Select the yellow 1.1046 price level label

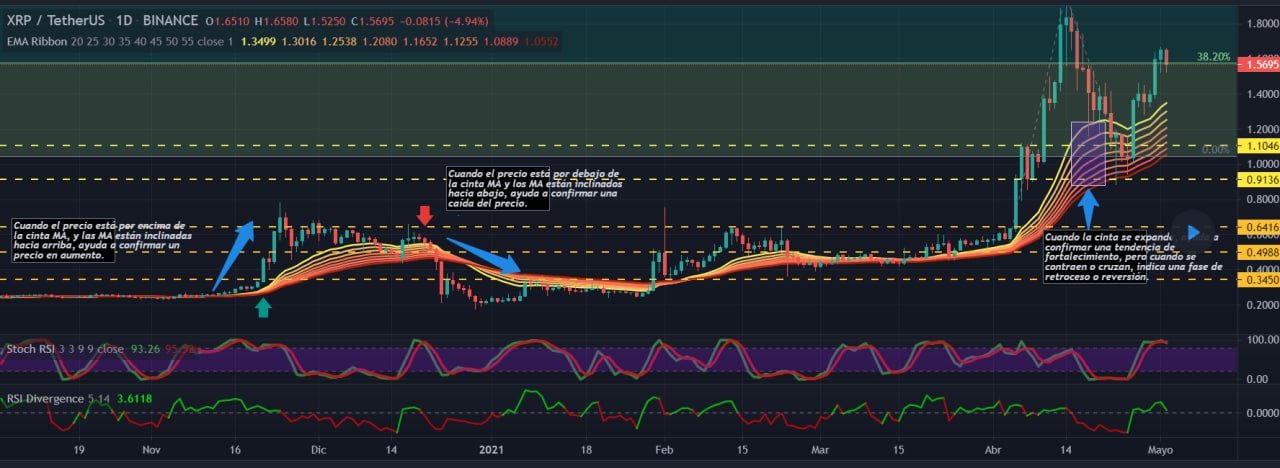1256,146
